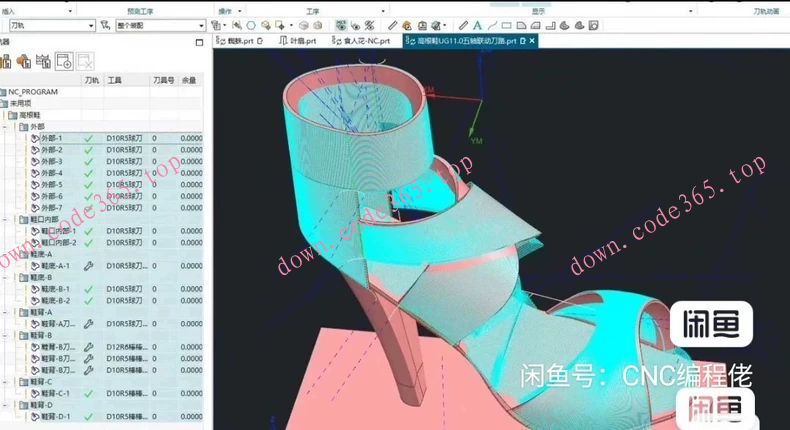
Task: Click the highlighted eye show-view icon
Action: coord(341,25)
